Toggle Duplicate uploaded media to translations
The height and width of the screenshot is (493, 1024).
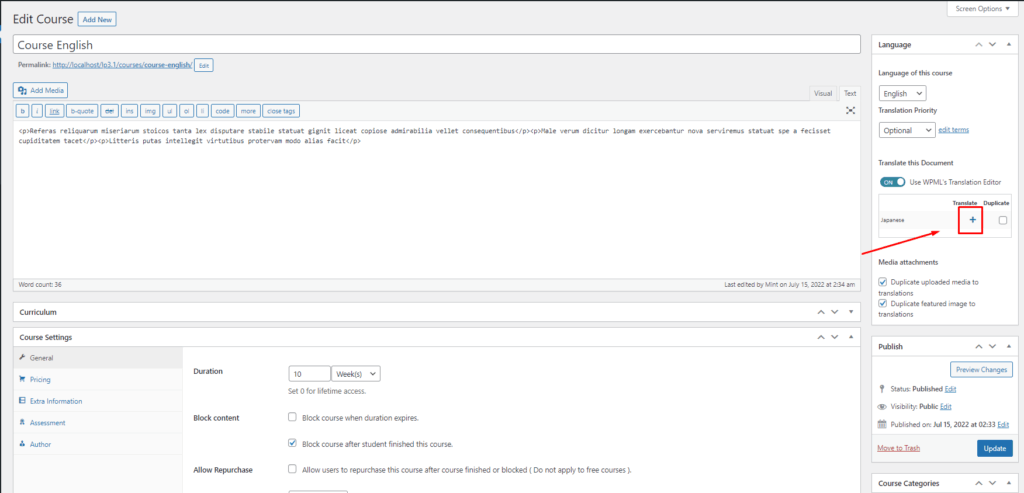(883, 282)
